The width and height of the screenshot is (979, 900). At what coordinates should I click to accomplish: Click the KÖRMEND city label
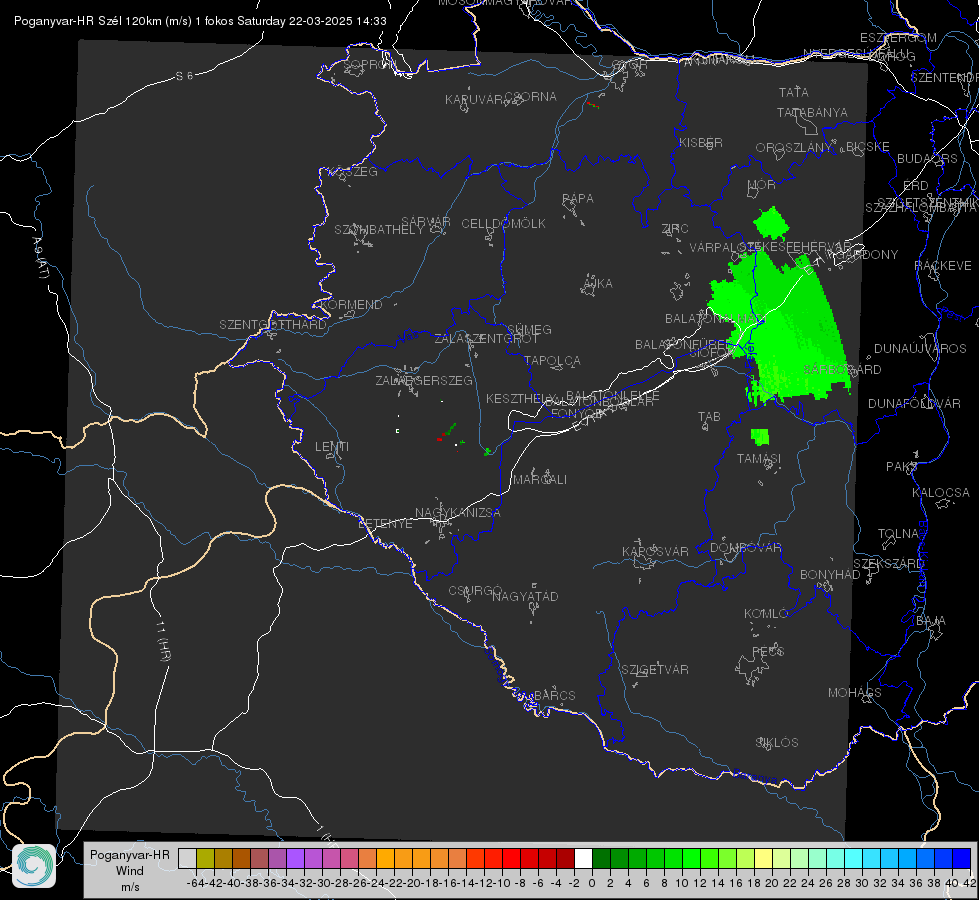coord(352,305)
